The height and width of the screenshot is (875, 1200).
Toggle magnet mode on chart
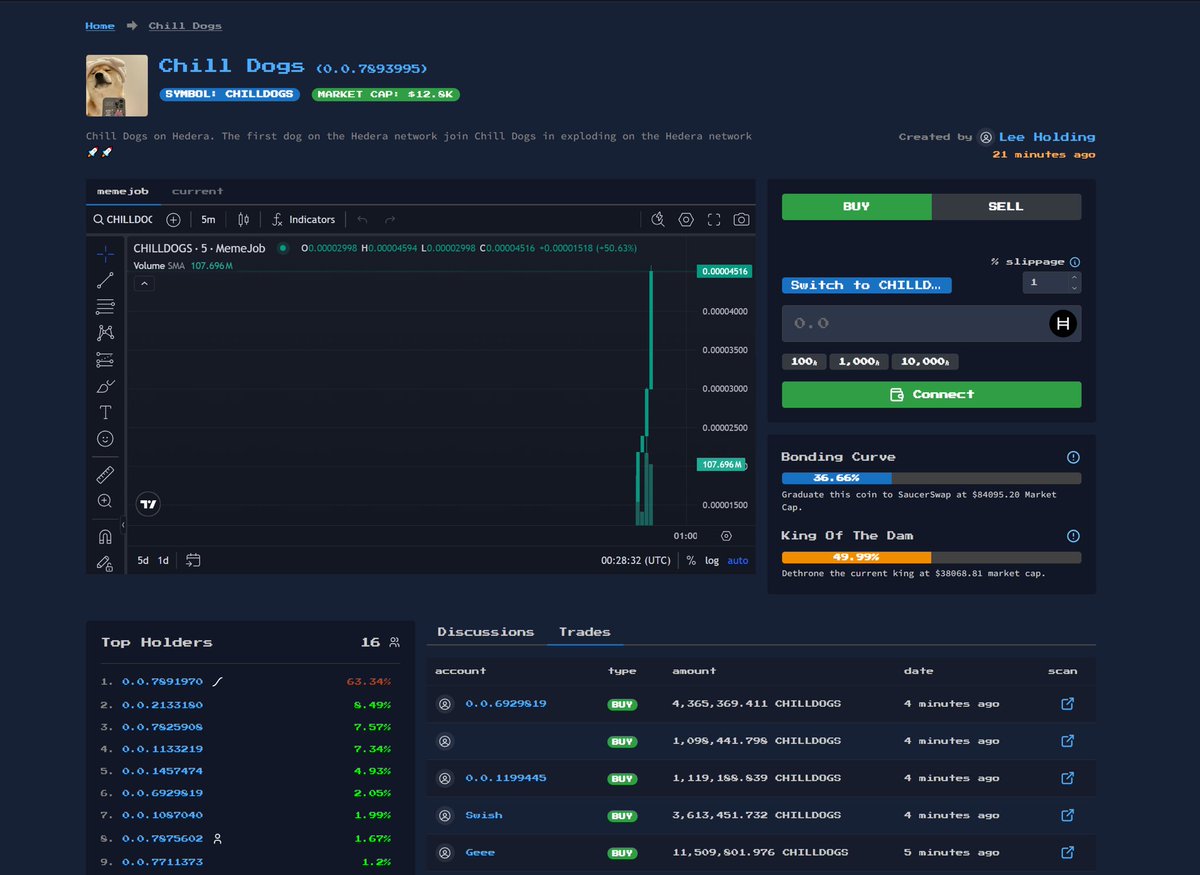click(x=105, y=537)
